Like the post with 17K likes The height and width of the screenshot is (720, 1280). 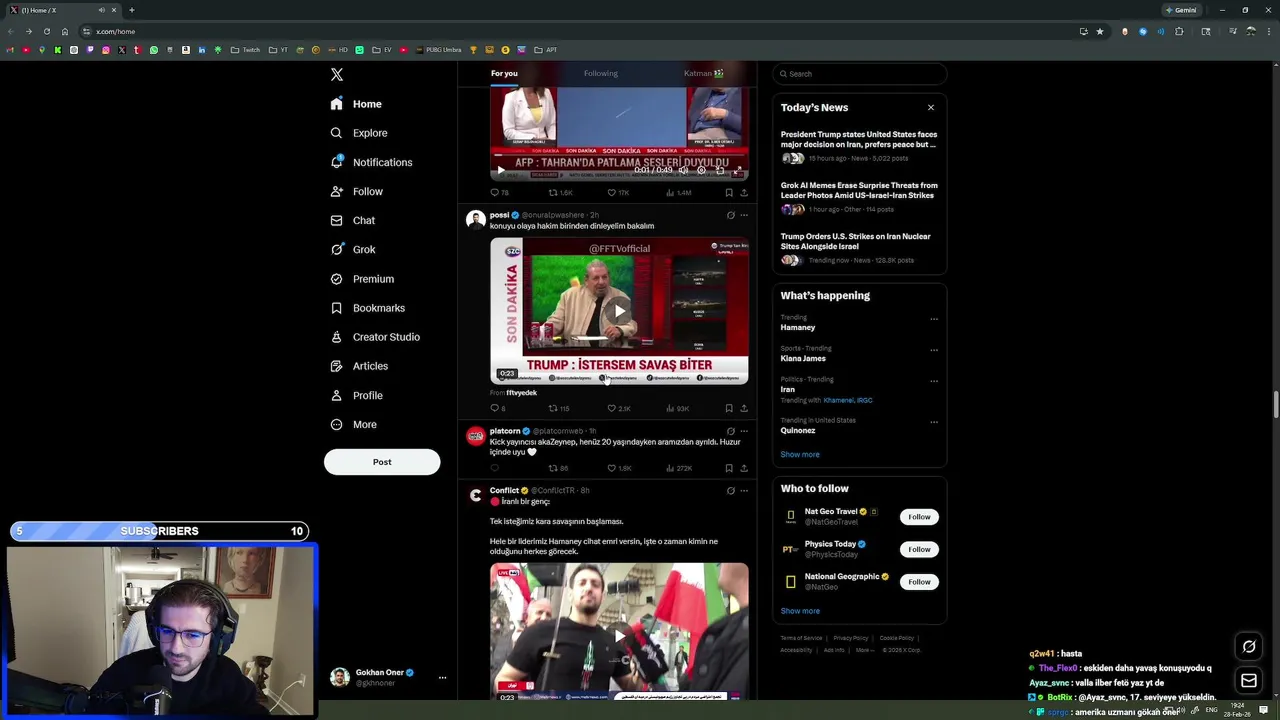[618, 193]
